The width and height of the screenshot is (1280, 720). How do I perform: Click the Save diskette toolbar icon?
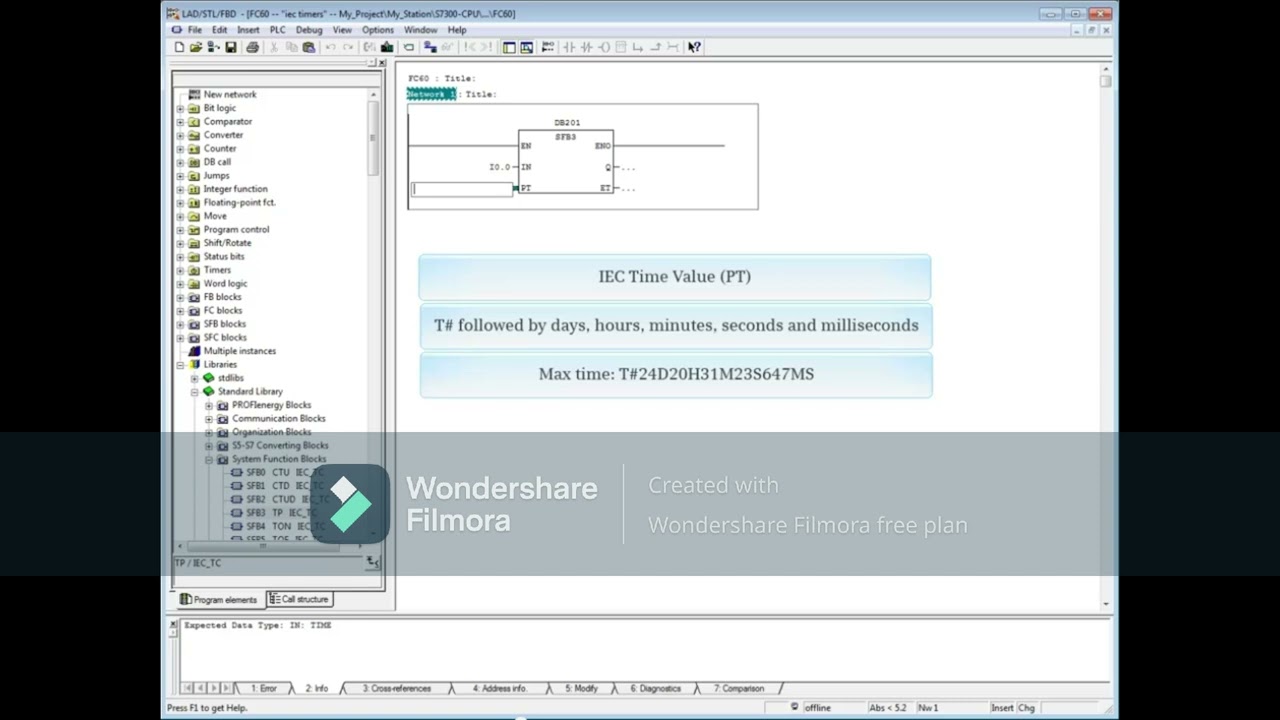pos(231,47)
